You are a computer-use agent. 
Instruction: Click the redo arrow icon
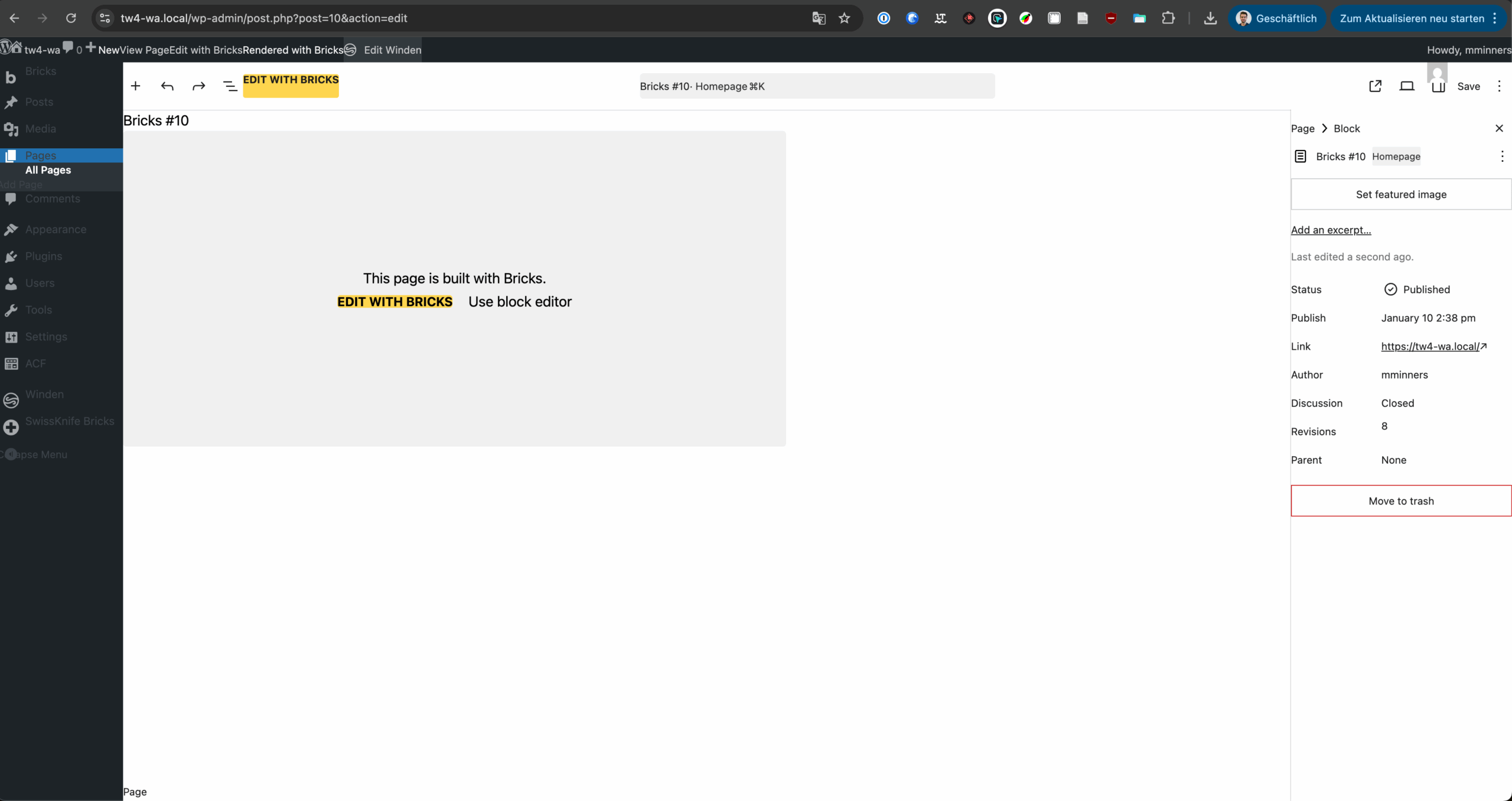[x=198, y=86]
